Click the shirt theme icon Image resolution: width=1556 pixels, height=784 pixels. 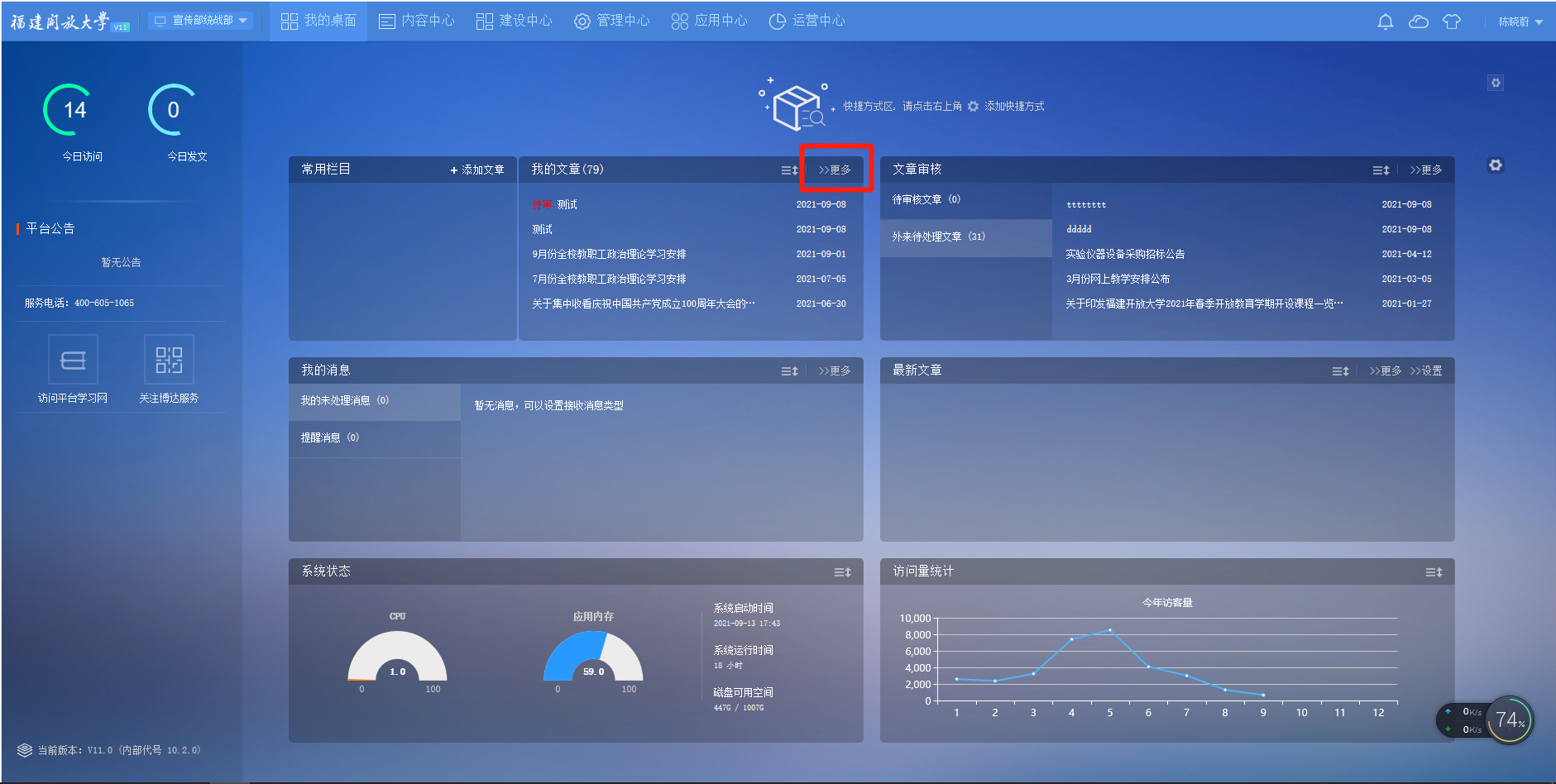[1451, 22]
